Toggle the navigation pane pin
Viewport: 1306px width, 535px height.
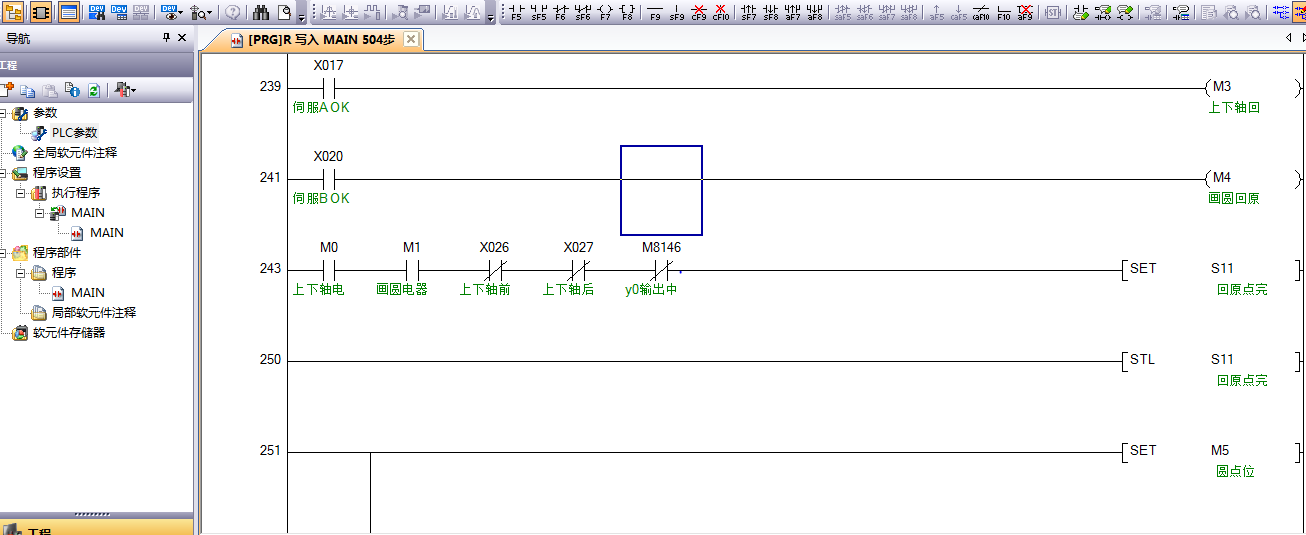[166, 37]
